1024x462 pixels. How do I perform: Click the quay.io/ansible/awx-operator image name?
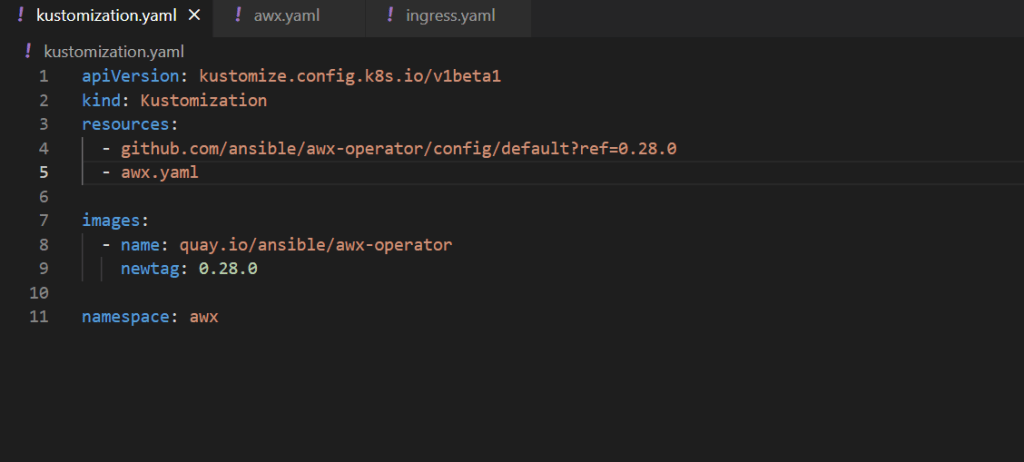pyautogui.click(x=316, y=245)
